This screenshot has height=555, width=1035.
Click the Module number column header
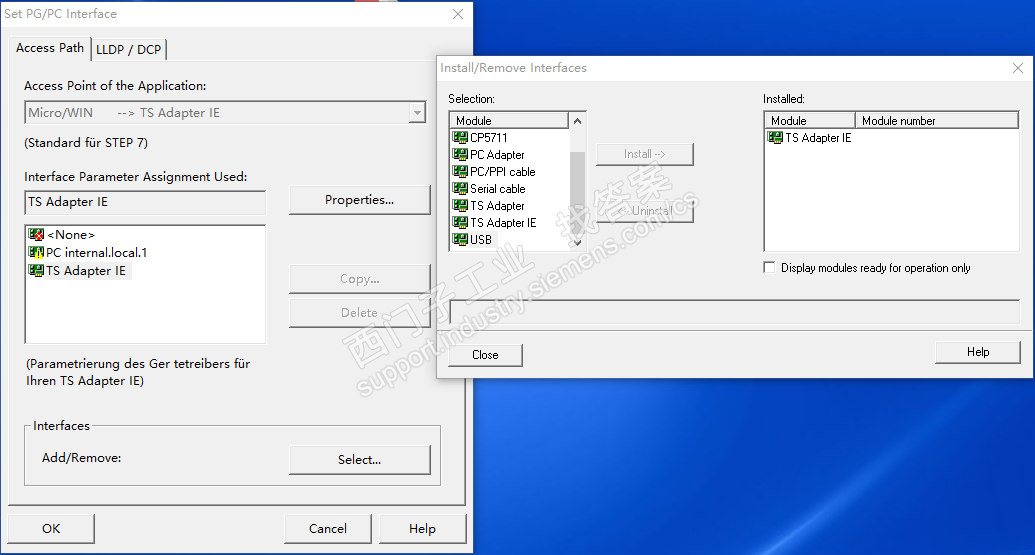click(937, 121)
